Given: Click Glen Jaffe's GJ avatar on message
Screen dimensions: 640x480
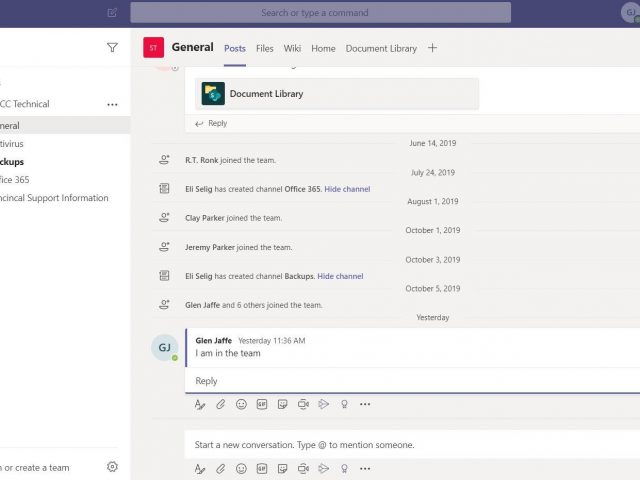Looking at the screenshot, I should pos(164,347).
